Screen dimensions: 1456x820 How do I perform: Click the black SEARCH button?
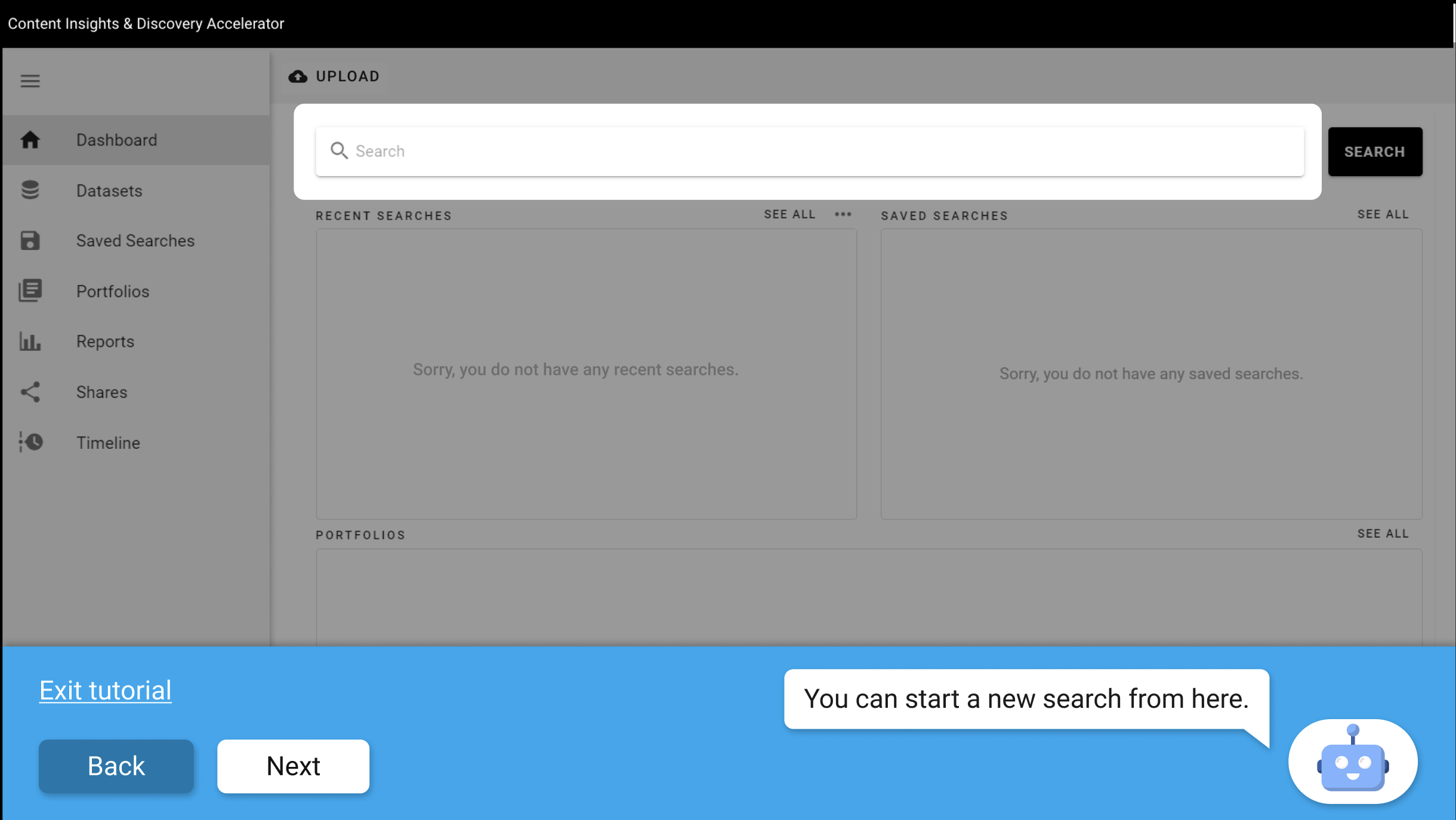[x=1375, y=152]
